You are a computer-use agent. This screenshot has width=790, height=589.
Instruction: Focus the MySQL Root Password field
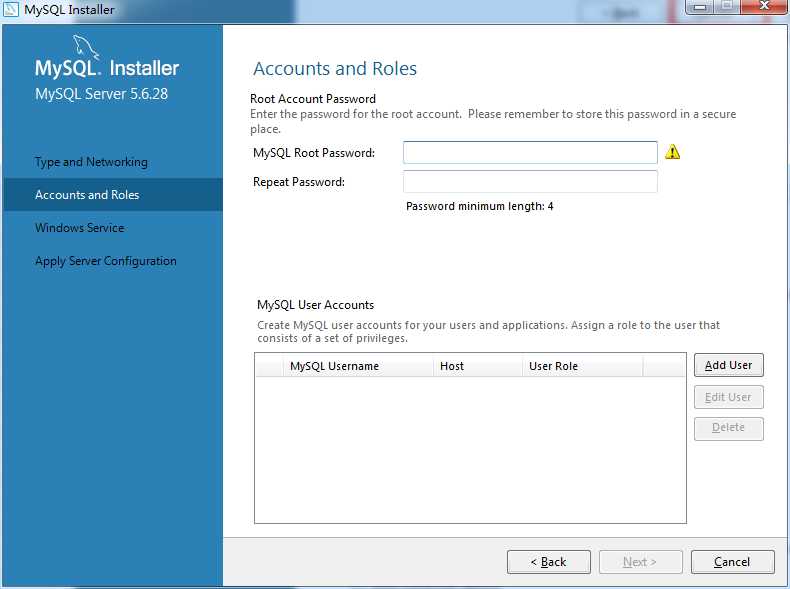(x=530, y=153)
